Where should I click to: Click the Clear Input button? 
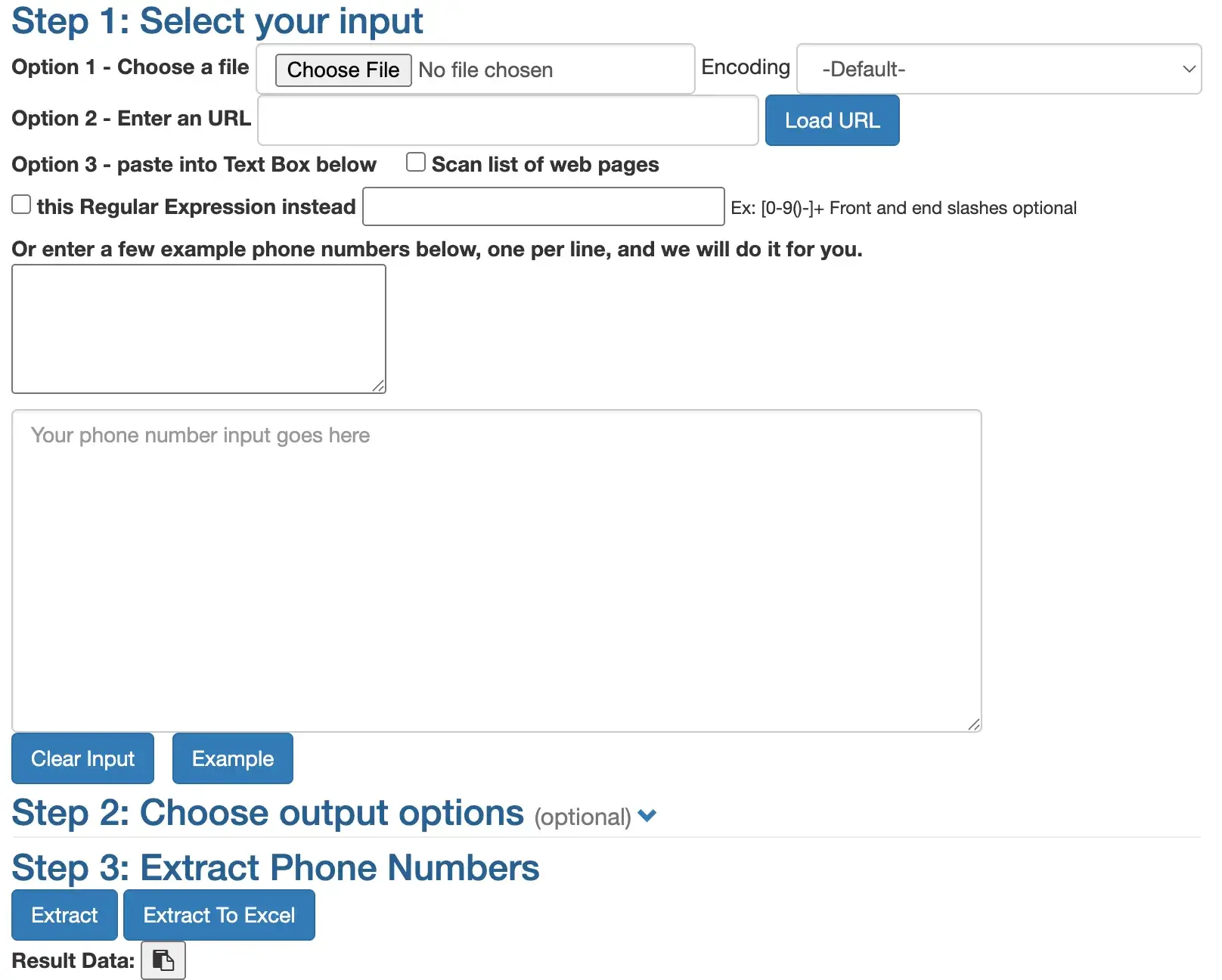pyautogui.click(x=82, y=758)
